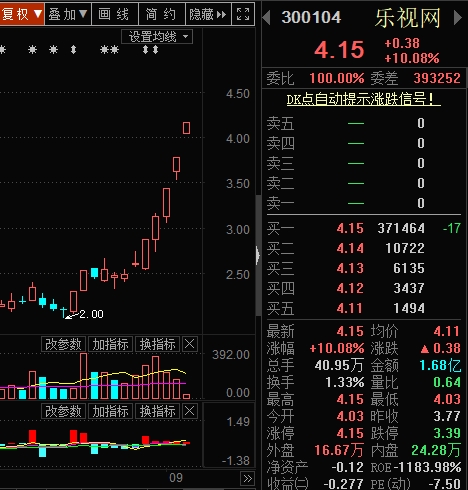Click 加指标 on the MACD indicator panel
468x490 pixels.
click(110, 411)
